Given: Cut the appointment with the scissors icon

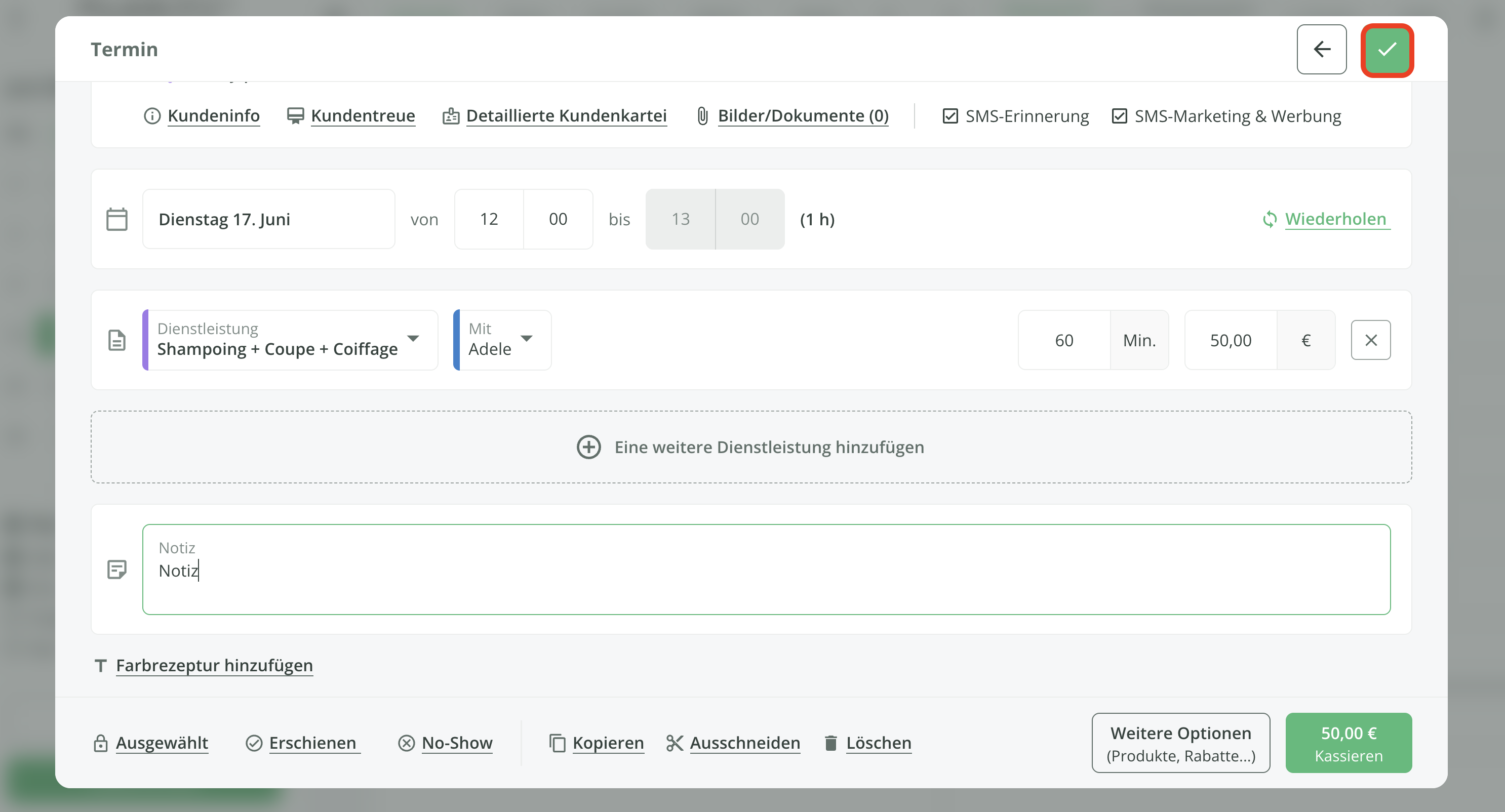Looking at the screenshot, I should click(674, 743).
